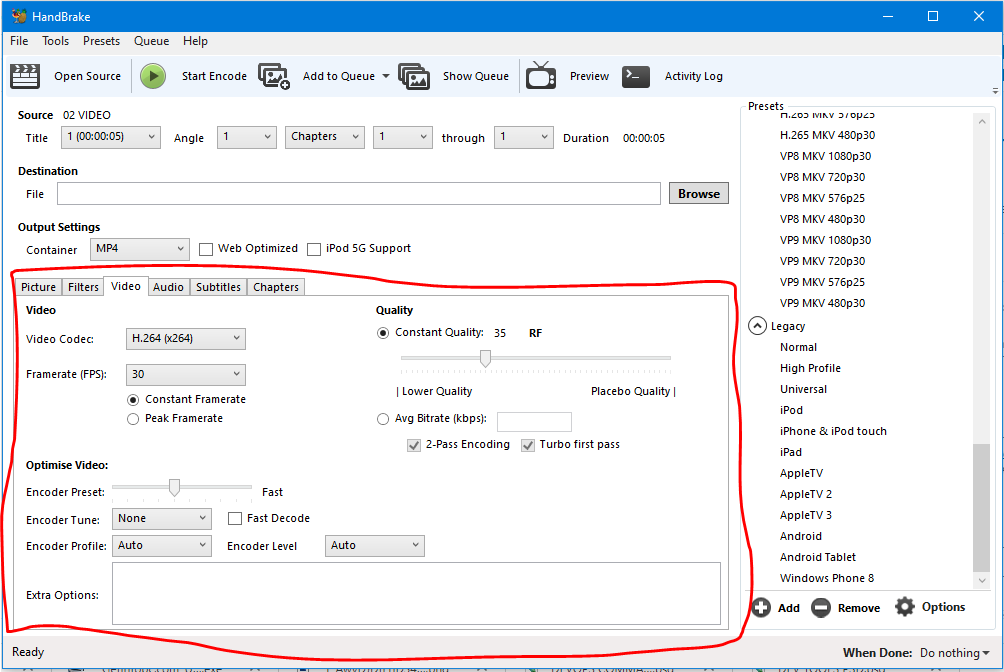
Task: Open the Chapters range type dropdown
Action: click(x=325, y=136)
